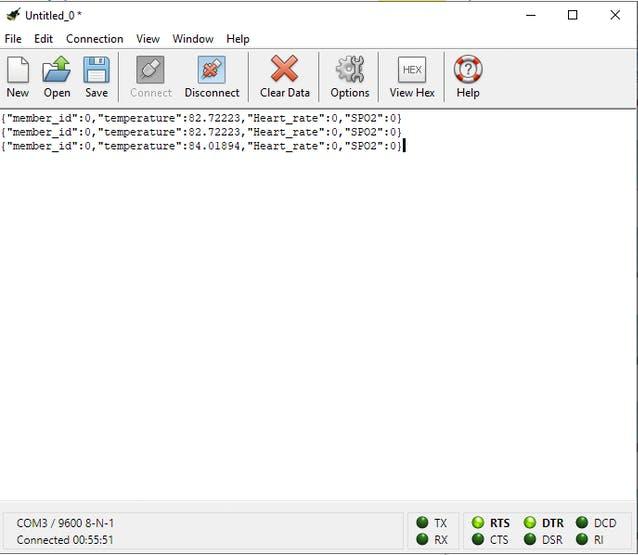Click the greyed Connect plug icon

pyautogui.click(x=150, y=70)
